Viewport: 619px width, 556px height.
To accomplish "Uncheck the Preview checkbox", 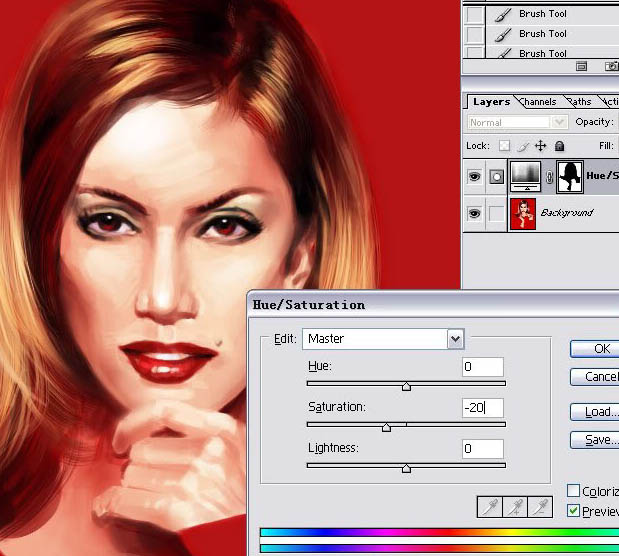I will point(573,511).
